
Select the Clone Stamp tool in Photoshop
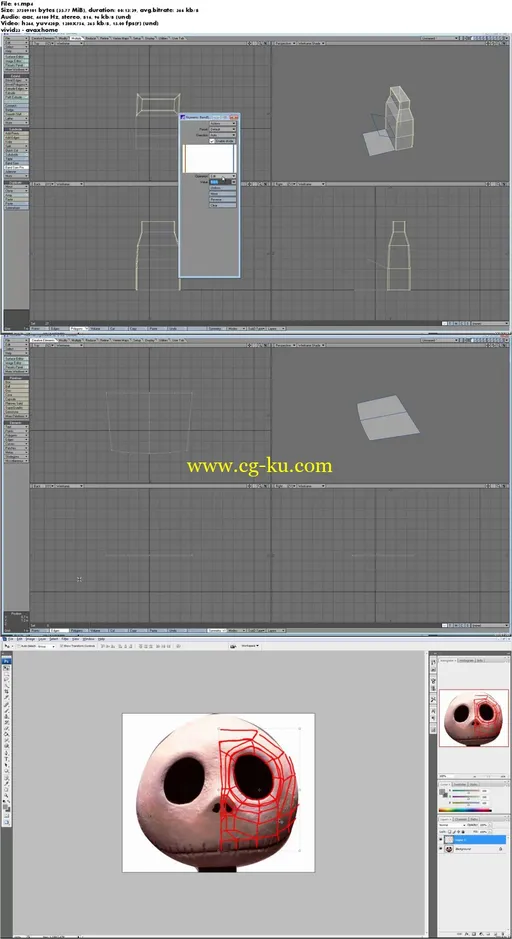[6, 717]
